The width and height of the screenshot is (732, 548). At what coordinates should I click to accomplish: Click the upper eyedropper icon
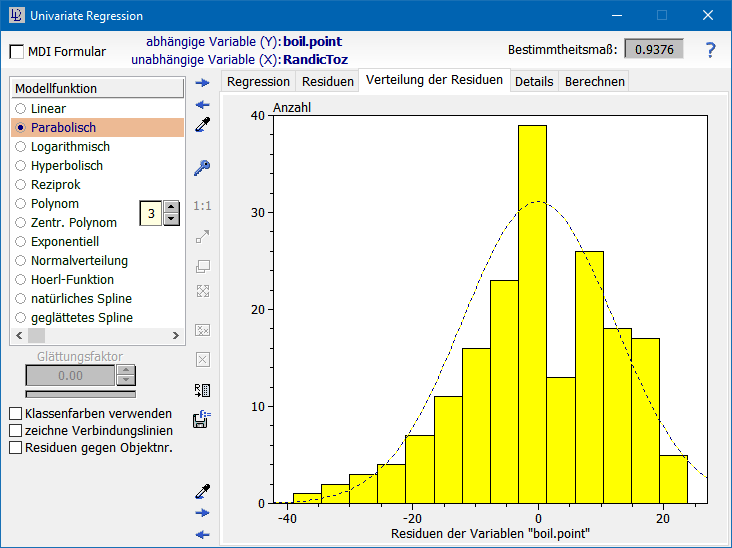[203, 126]
